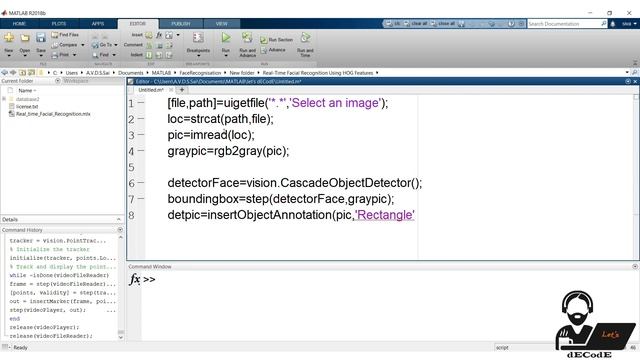This screenshot has height=360, width=640.
Task: Toggle breakpoint dash on line 6
Action: pos(141,183)
